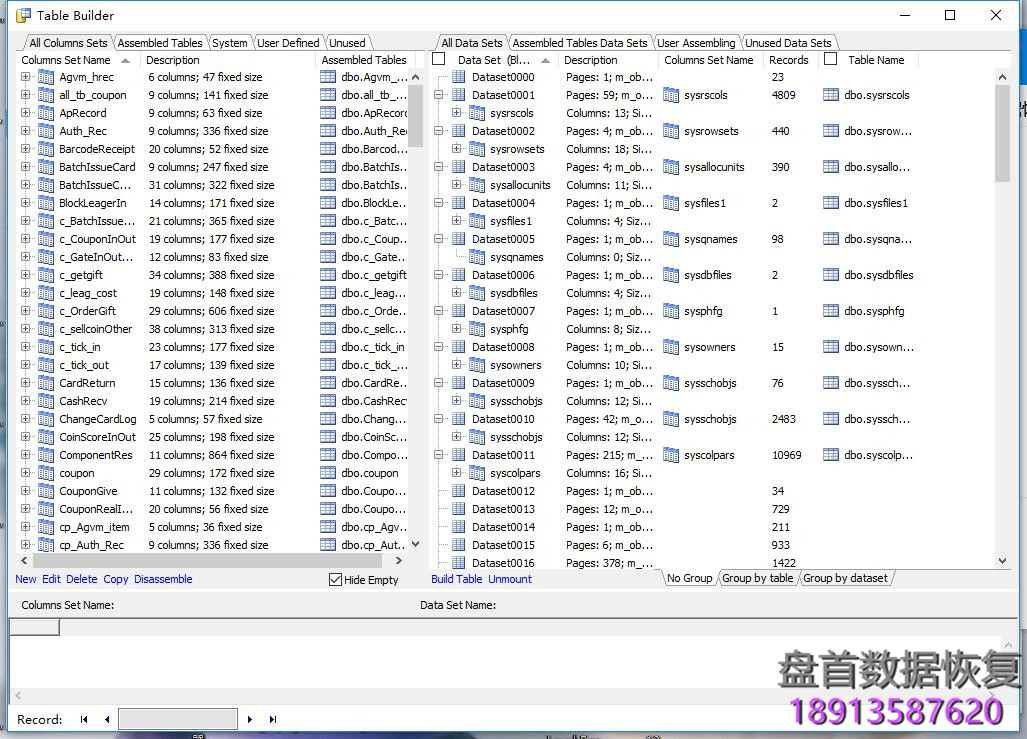Click the Dataset0001 data set icon
Screen dimensions: 1027x739
[x=459, y=95]
